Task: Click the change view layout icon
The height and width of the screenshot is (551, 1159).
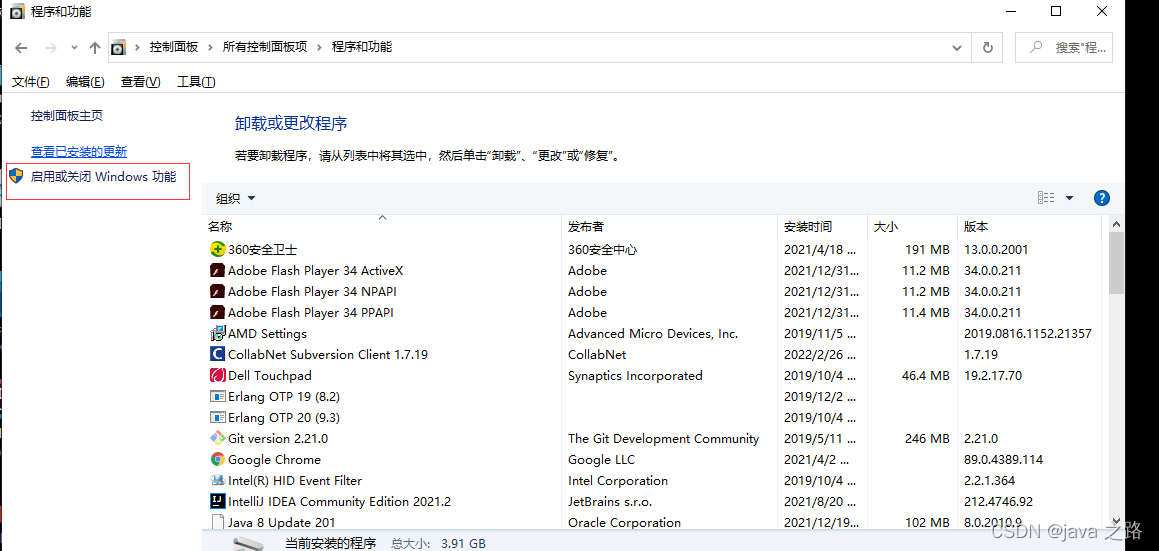Action: (1046, 197)
